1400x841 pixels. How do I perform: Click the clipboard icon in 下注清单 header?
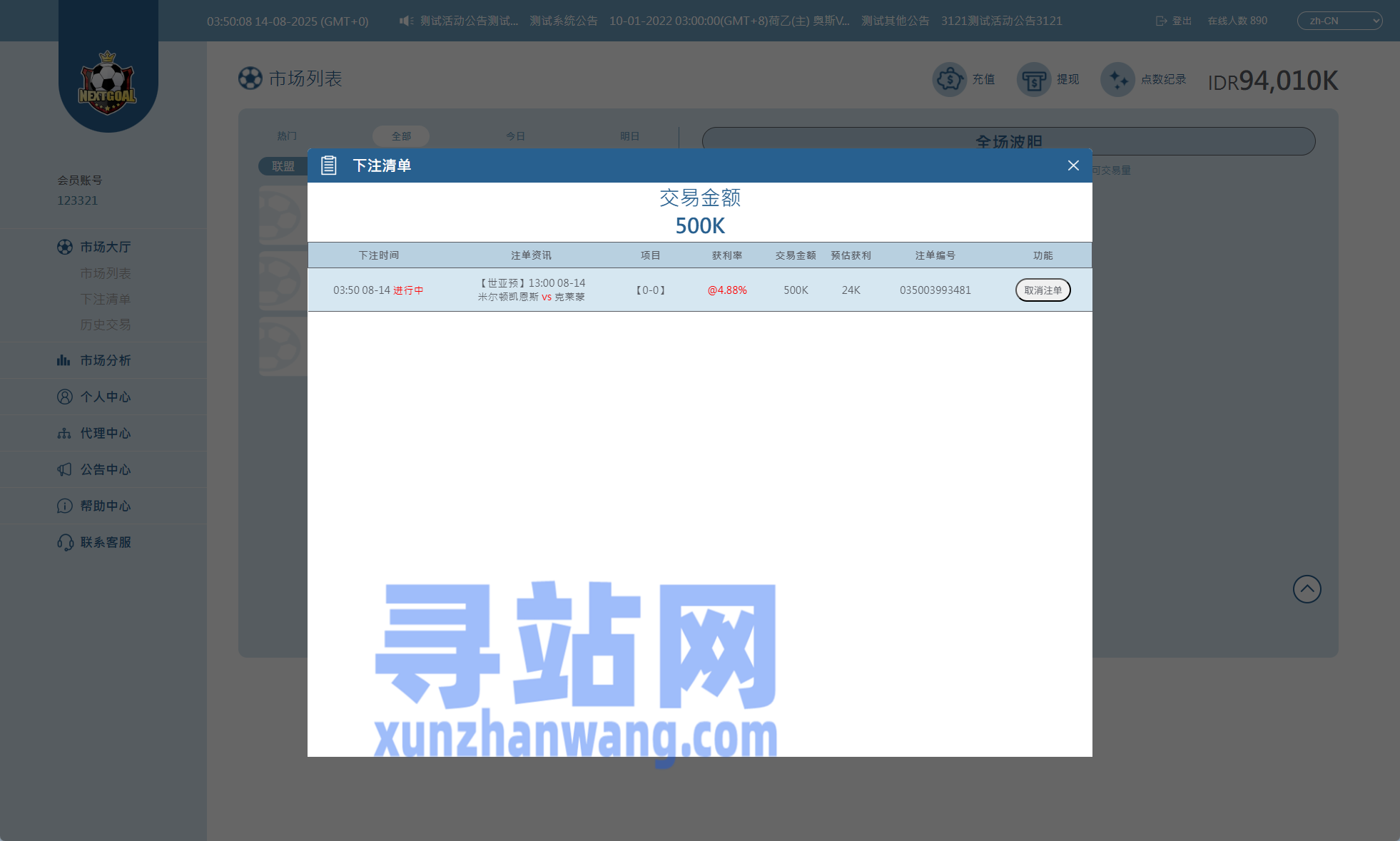(x=329, y=165)
